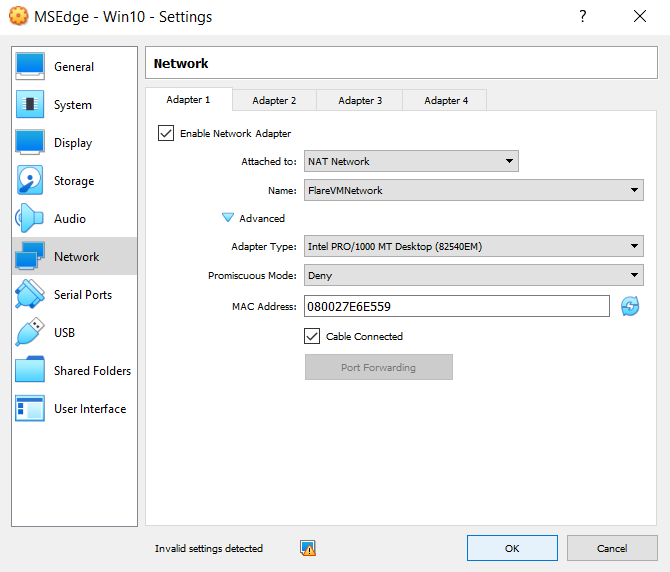670x572 pixels.
Task: Click the MAC Address text field
Action: [x=456, y=306]
